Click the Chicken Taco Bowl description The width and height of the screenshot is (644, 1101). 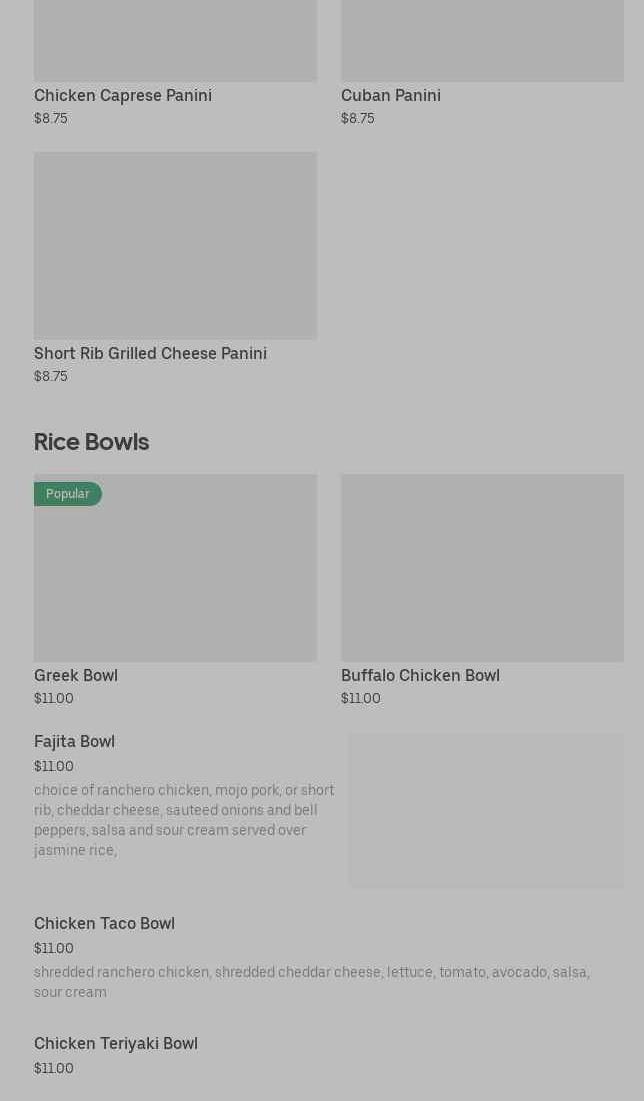[x=311, y=982]
